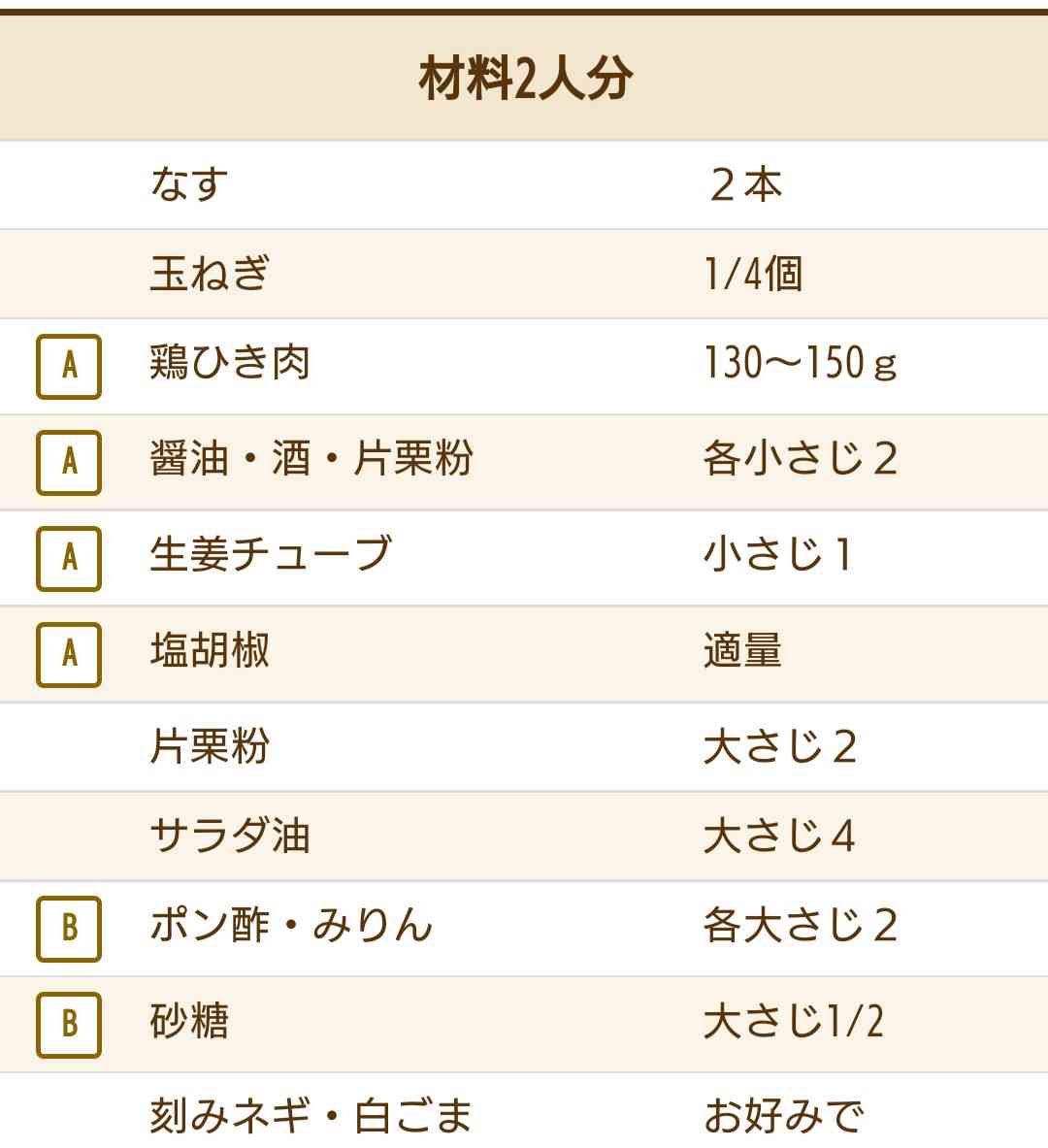
Task: Select the 砂糖 ingredient text
Action: 189,1021
